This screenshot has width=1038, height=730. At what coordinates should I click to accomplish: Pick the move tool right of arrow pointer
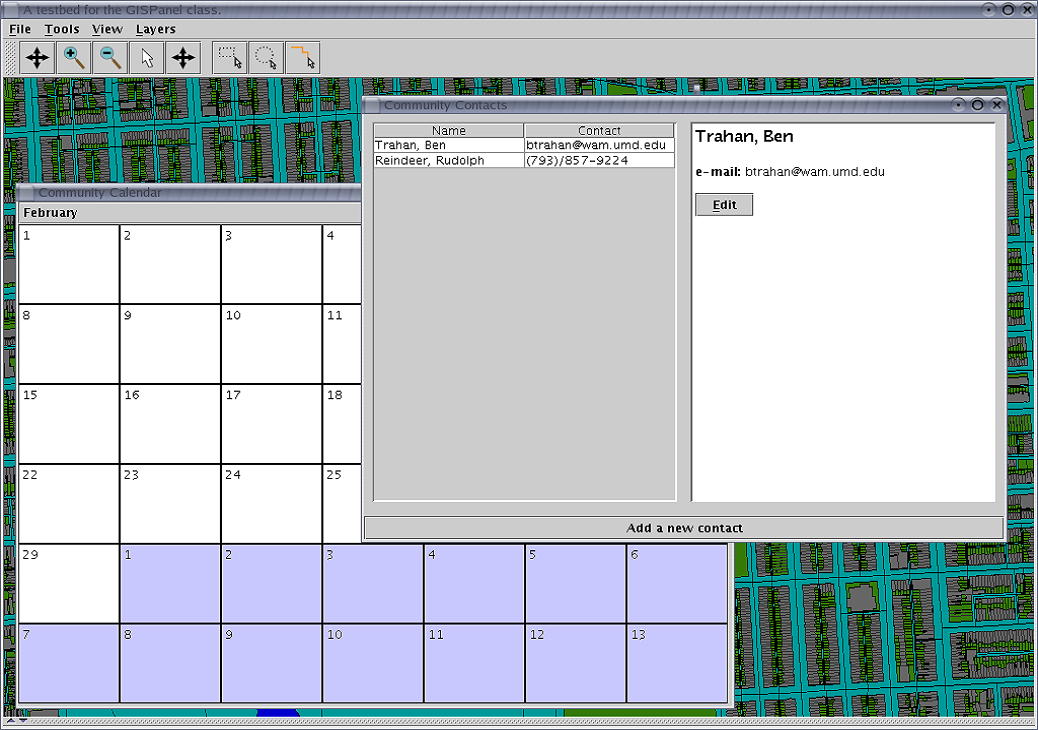183,58
